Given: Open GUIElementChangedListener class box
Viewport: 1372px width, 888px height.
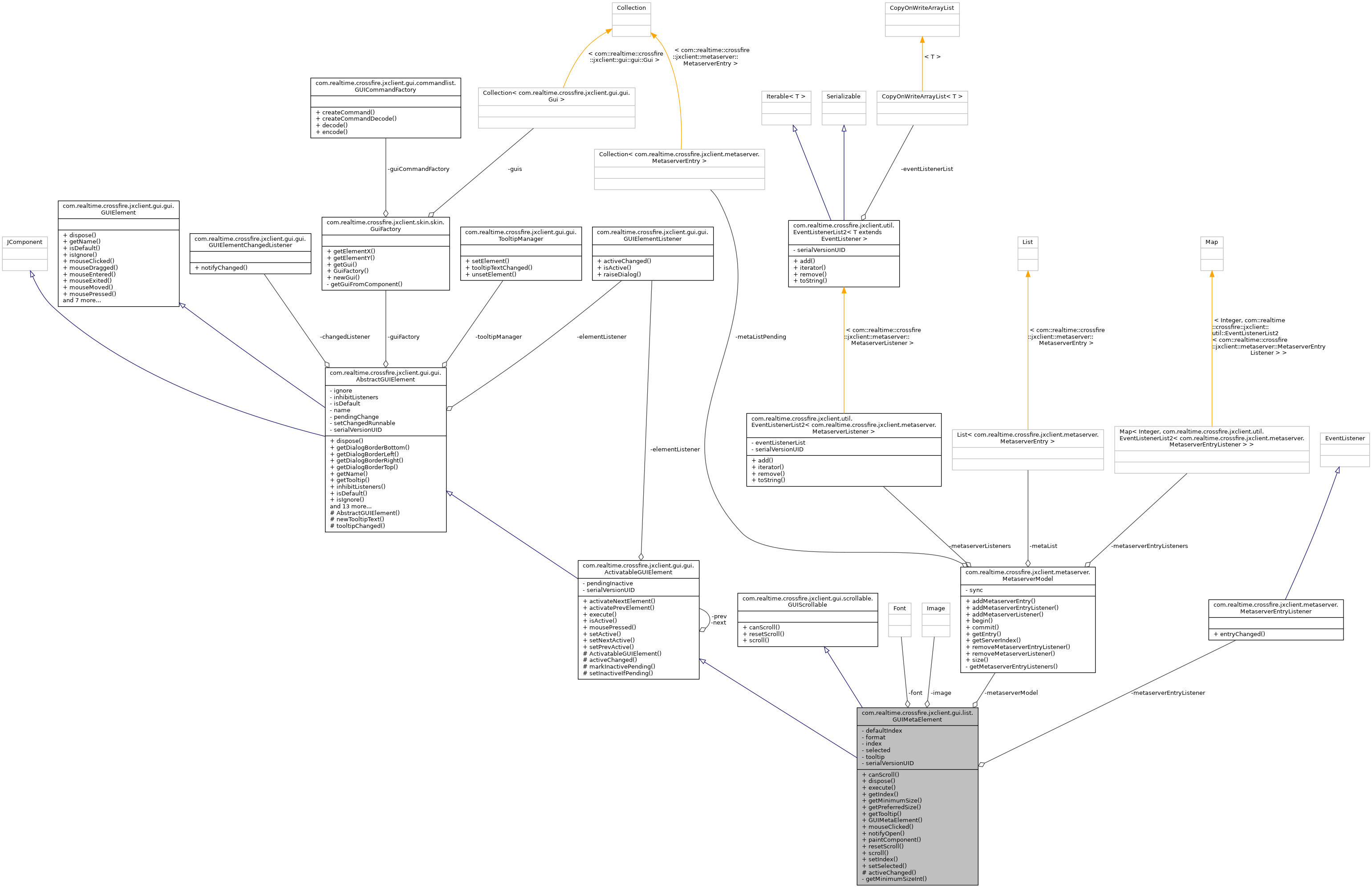Looking at the screenshot, I should [250, 254].
